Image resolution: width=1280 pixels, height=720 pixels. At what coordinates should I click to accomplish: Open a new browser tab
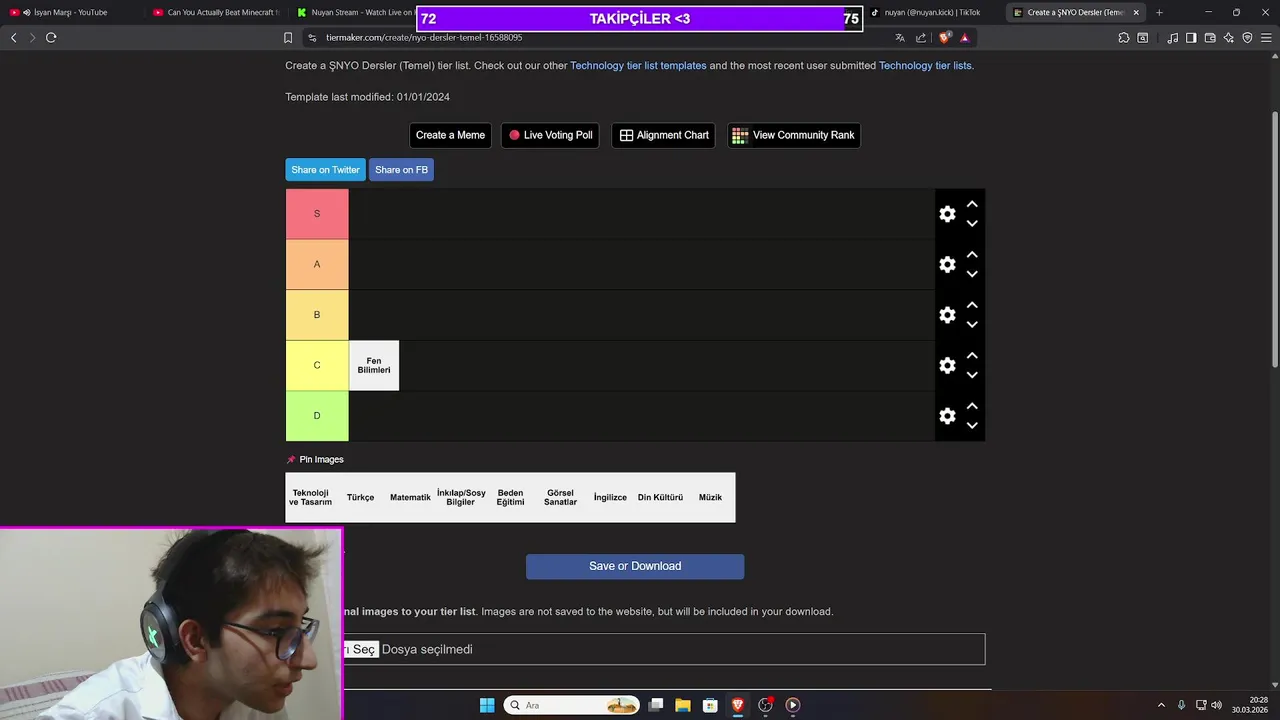click(1159, 12)
